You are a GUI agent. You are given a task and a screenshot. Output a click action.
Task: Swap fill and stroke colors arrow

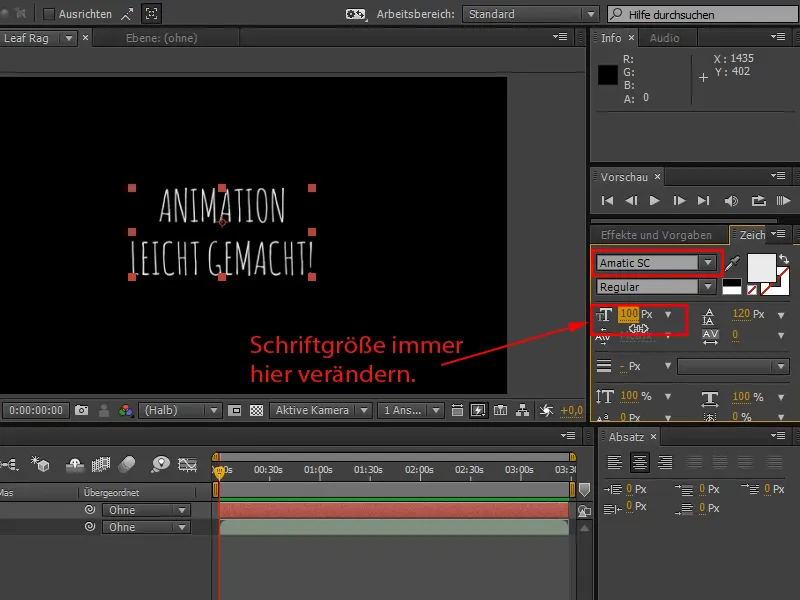pyautogui.click(x=784, y=259)
